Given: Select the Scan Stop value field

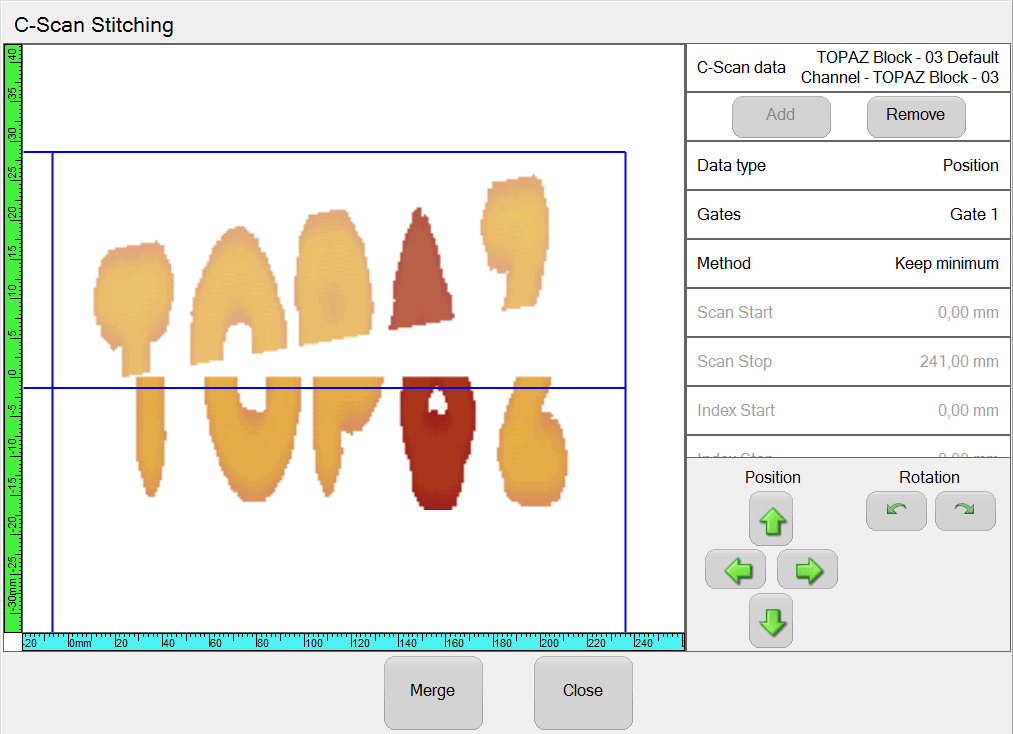Looking at the screenshot, I should click(848, 362).
